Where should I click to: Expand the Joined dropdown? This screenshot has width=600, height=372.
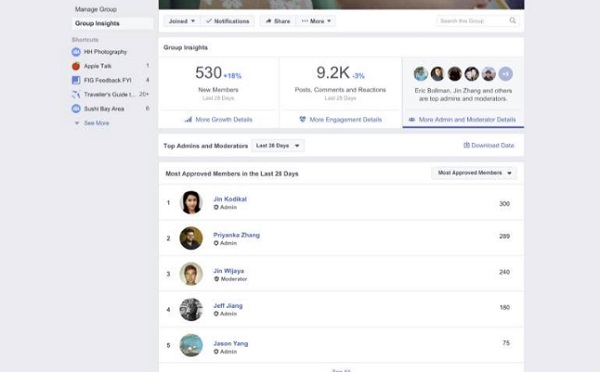[182, 21]
